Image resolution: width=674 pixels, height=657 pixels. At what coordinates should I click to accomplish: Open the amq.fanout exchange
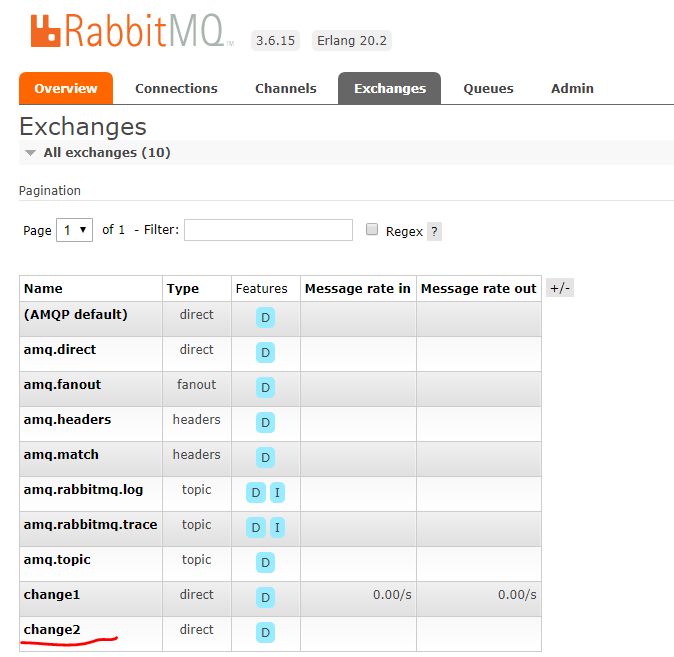(x=62, y=384)
